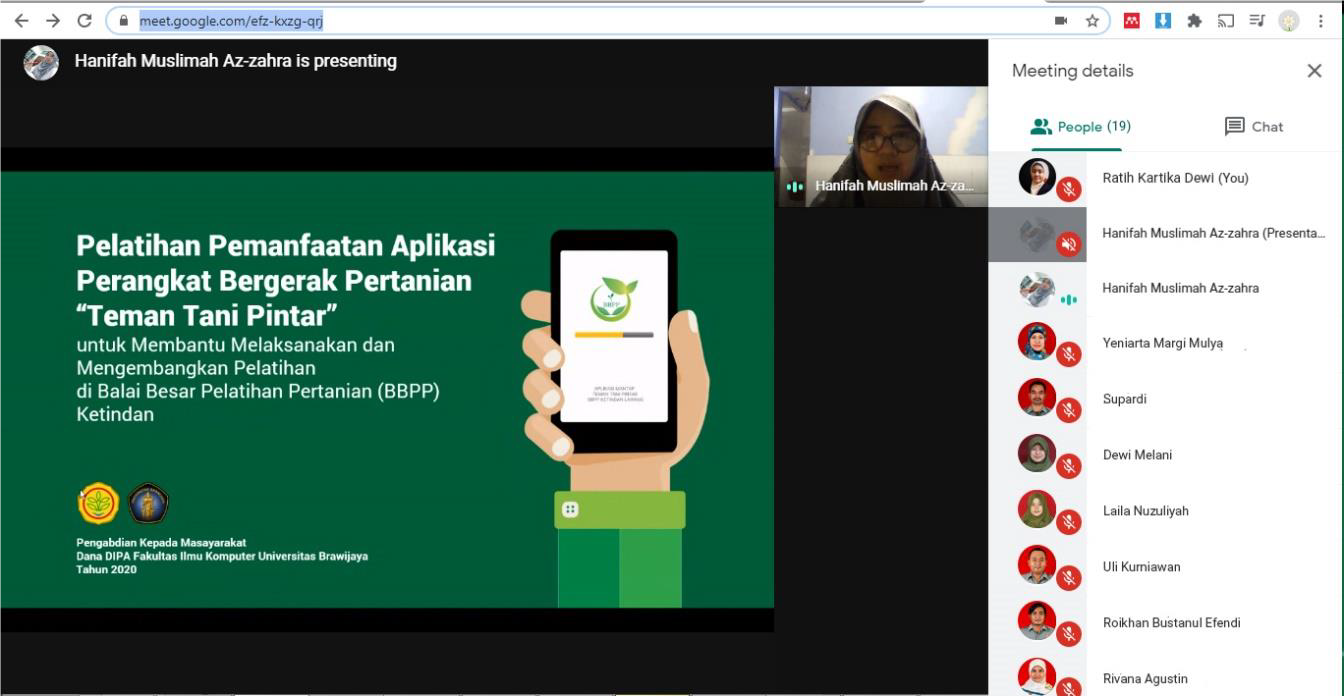
Task: Click the presentation muted audio icon
Action: (x=1069, y=244)
